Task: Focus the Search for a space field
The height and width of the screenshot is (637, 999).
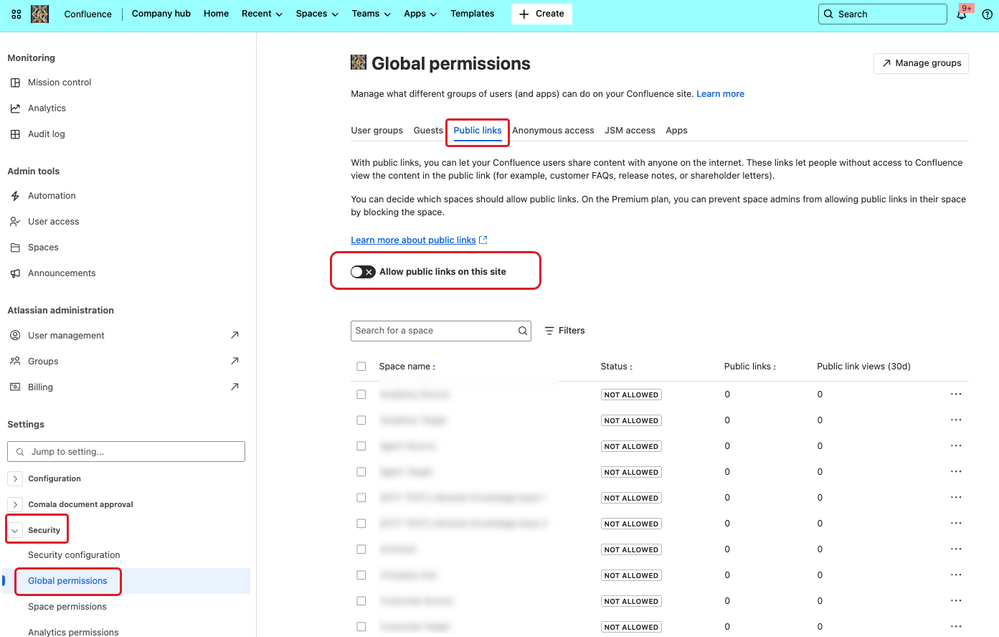Action: point(441,331)
